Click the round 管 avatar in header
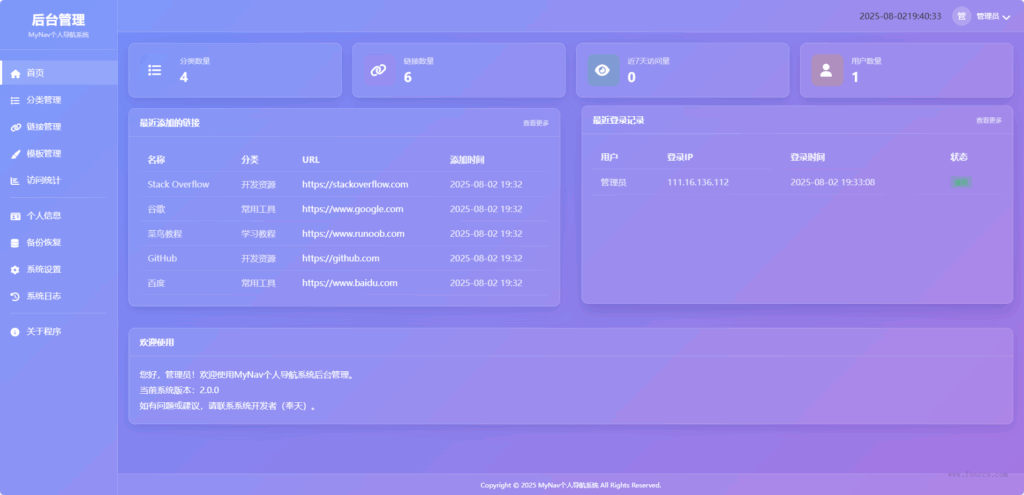Screen dimensions: 1024x495 pyautogui.click(x=962, y=16)
